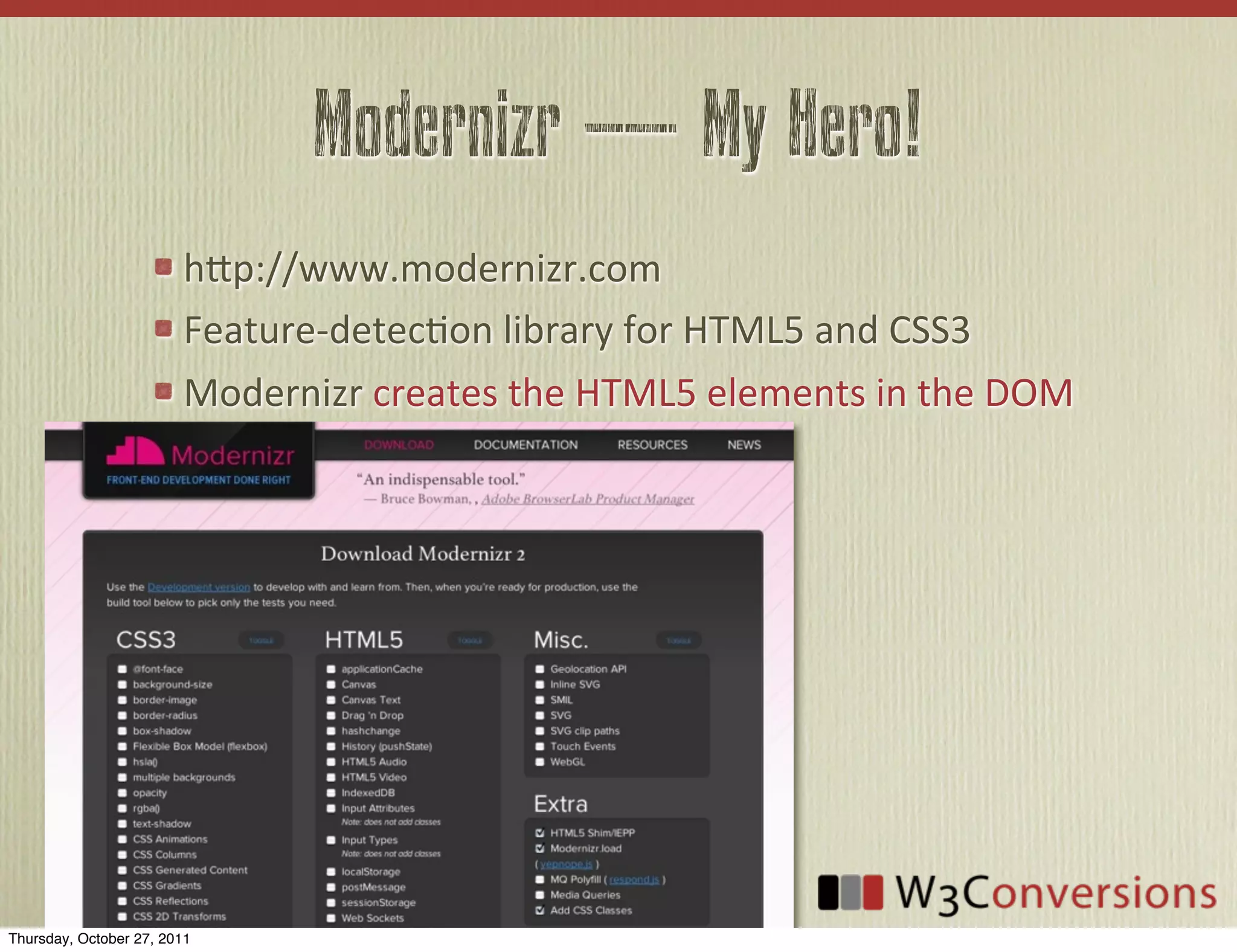Check the applicationCache checkbox

click(331, 669)
